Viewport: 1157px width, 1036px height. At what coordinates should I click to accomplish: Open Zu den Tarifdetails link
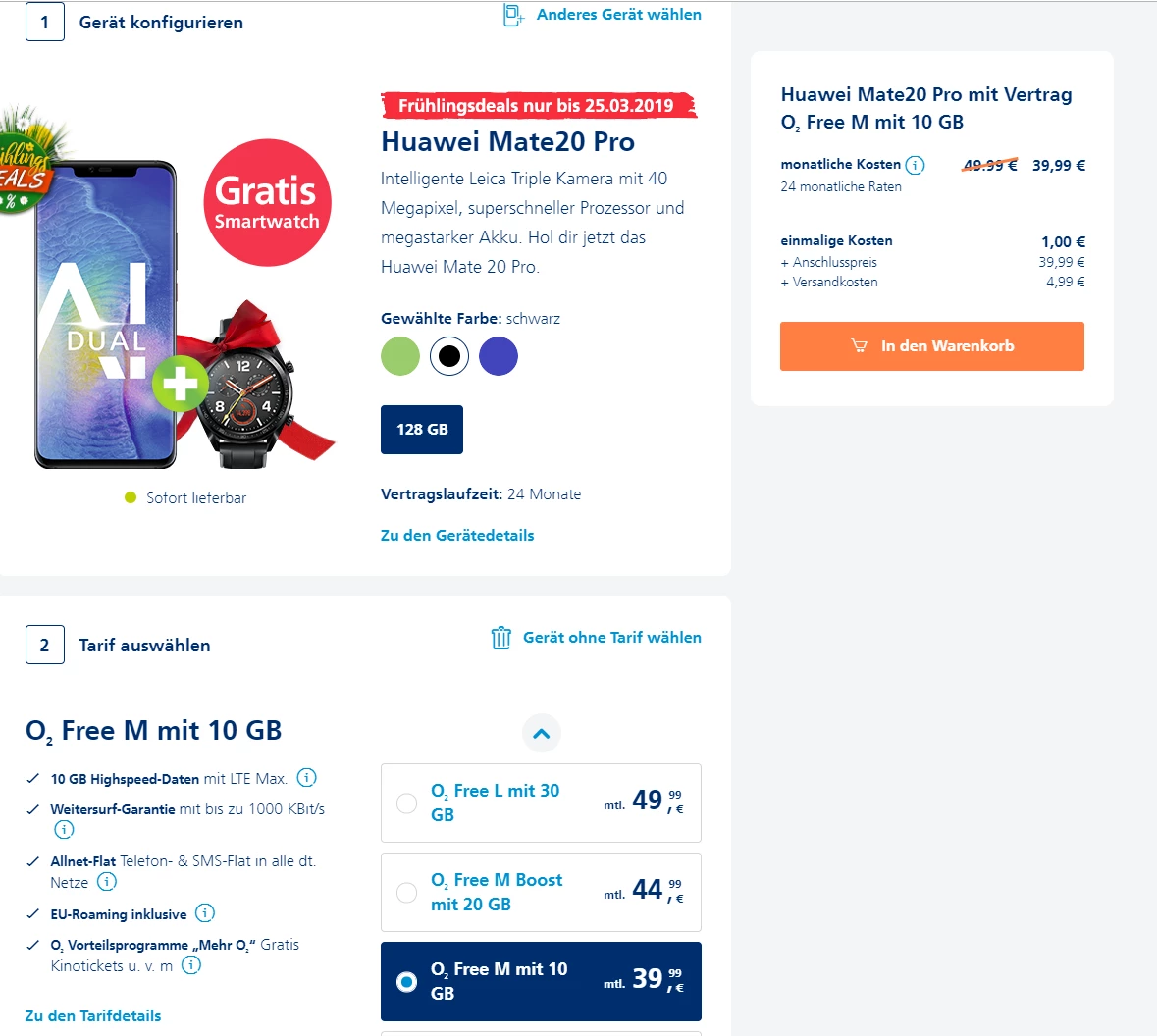pos(93,1015)
